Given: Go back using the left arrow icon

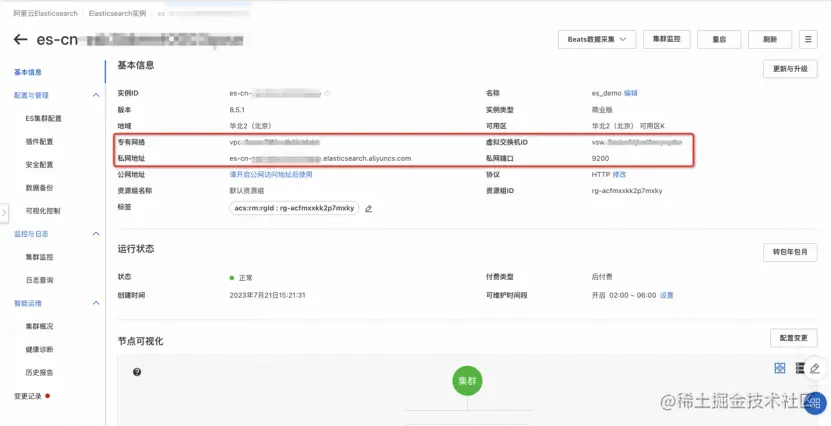Looking at the screenshot, I should pyautogui.click(x=20, y=39).
